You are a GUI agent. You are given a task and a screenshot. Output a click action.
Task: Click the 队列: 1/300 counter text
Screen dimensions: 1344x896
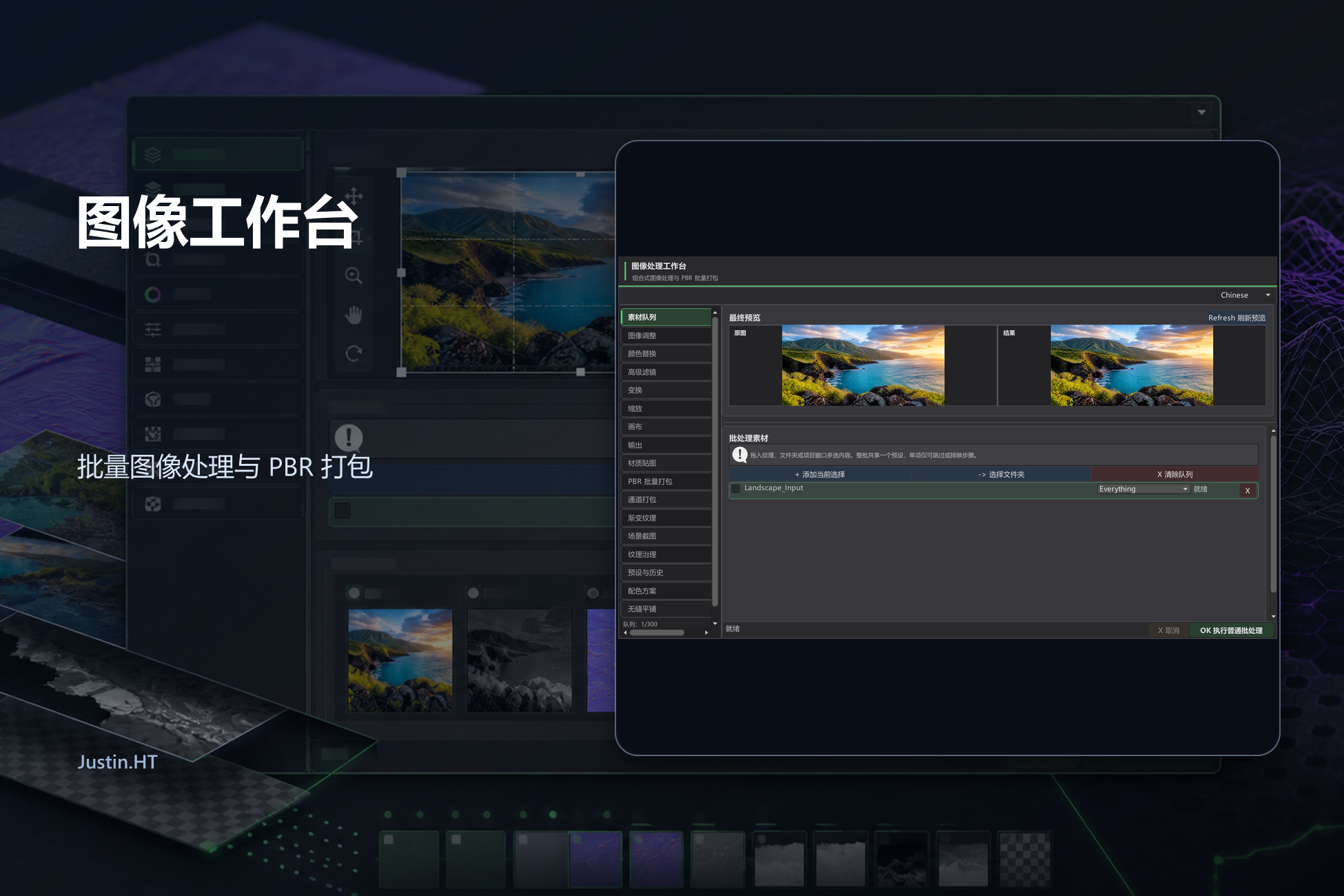click(x=640, y=624)
